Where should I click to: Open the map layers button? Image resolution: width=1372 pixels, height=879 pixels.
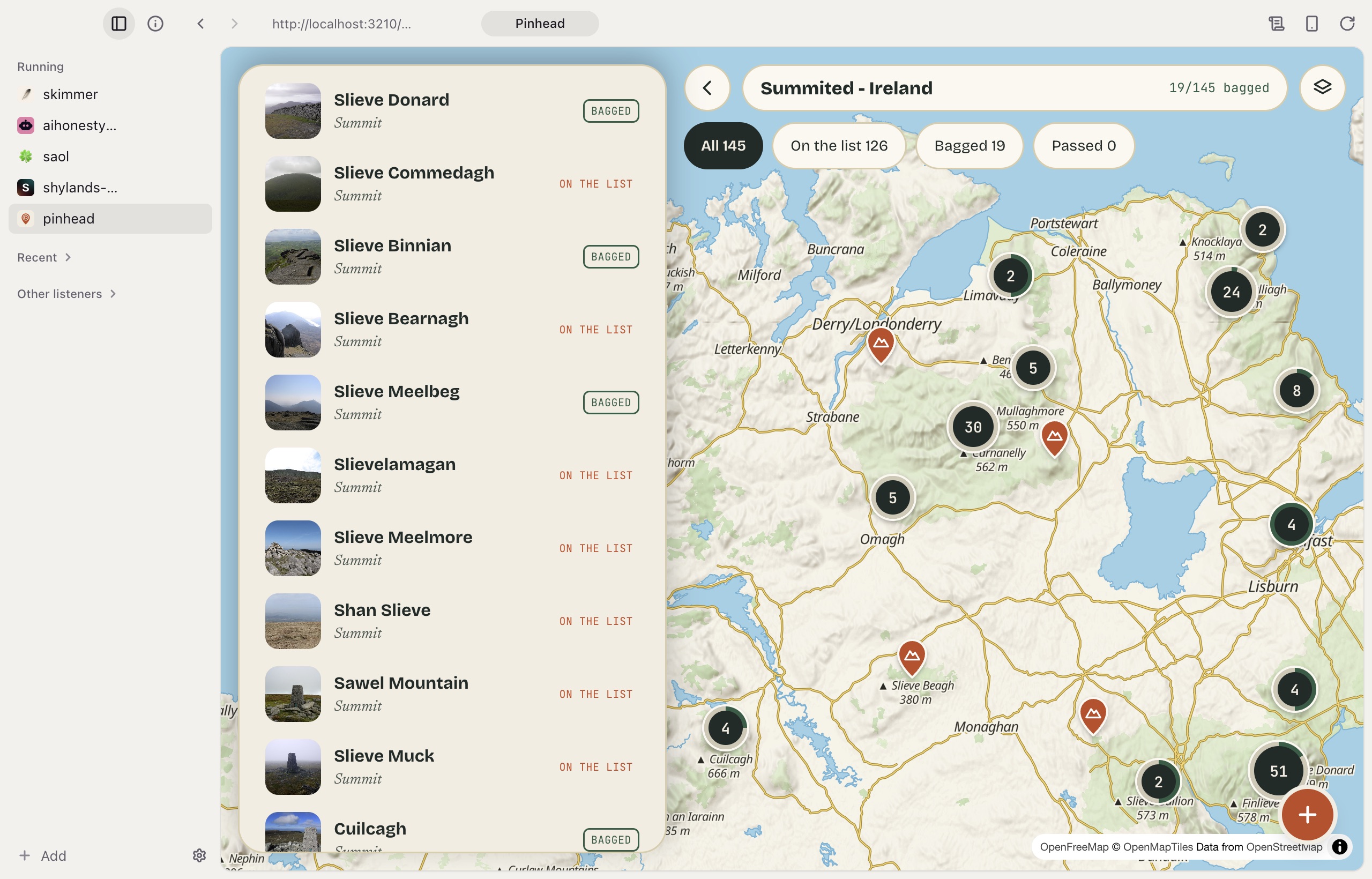[x=1322, y=87]
